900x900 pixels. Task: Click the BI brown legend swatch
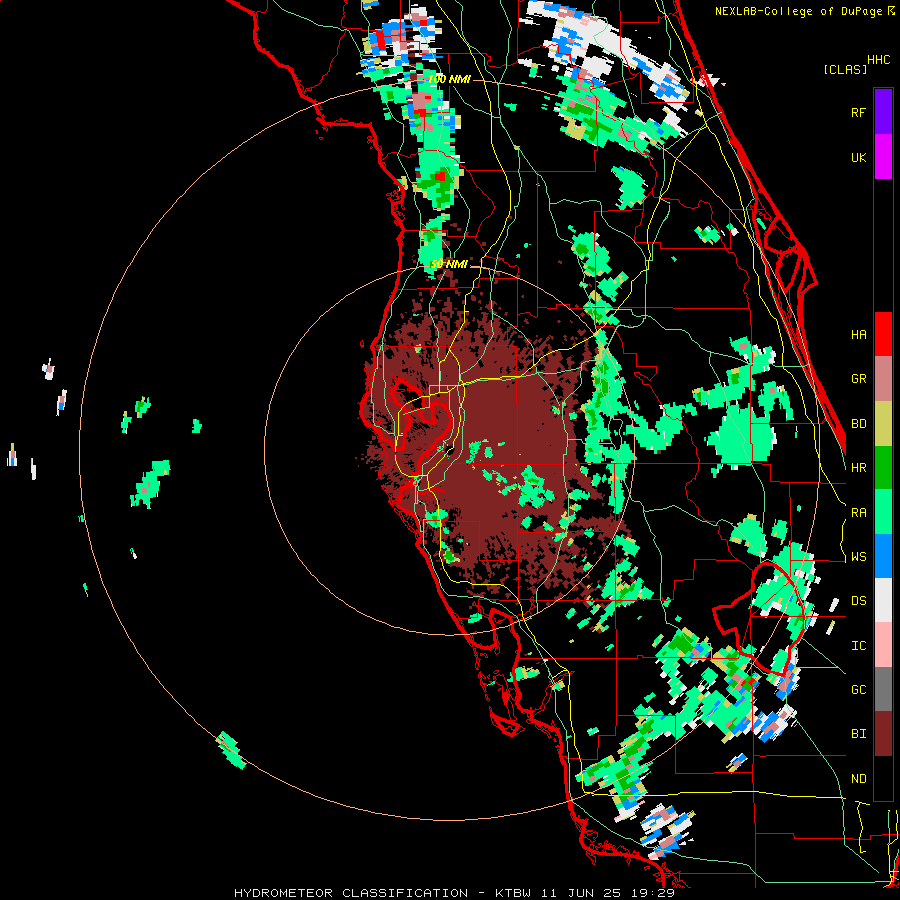[883, 734]
